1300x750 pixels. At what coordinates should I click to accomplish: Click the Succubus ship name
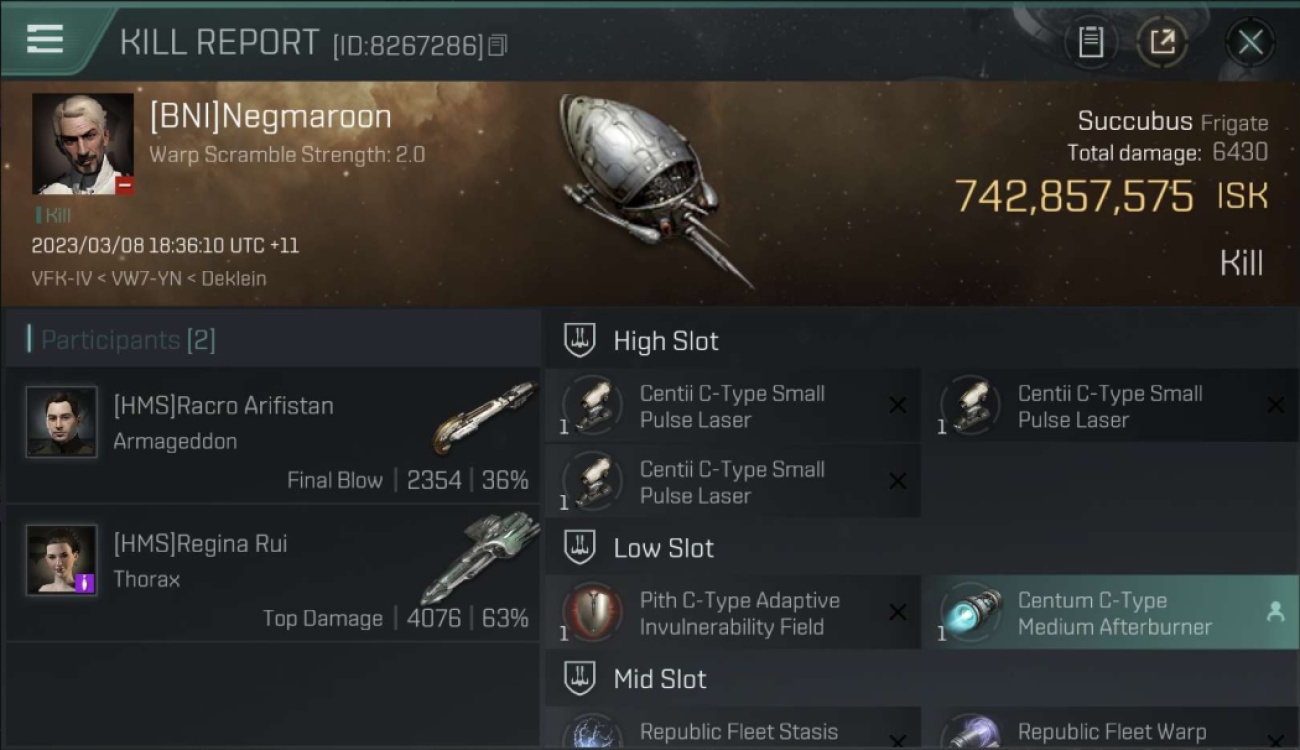(x=1135, y=122)
